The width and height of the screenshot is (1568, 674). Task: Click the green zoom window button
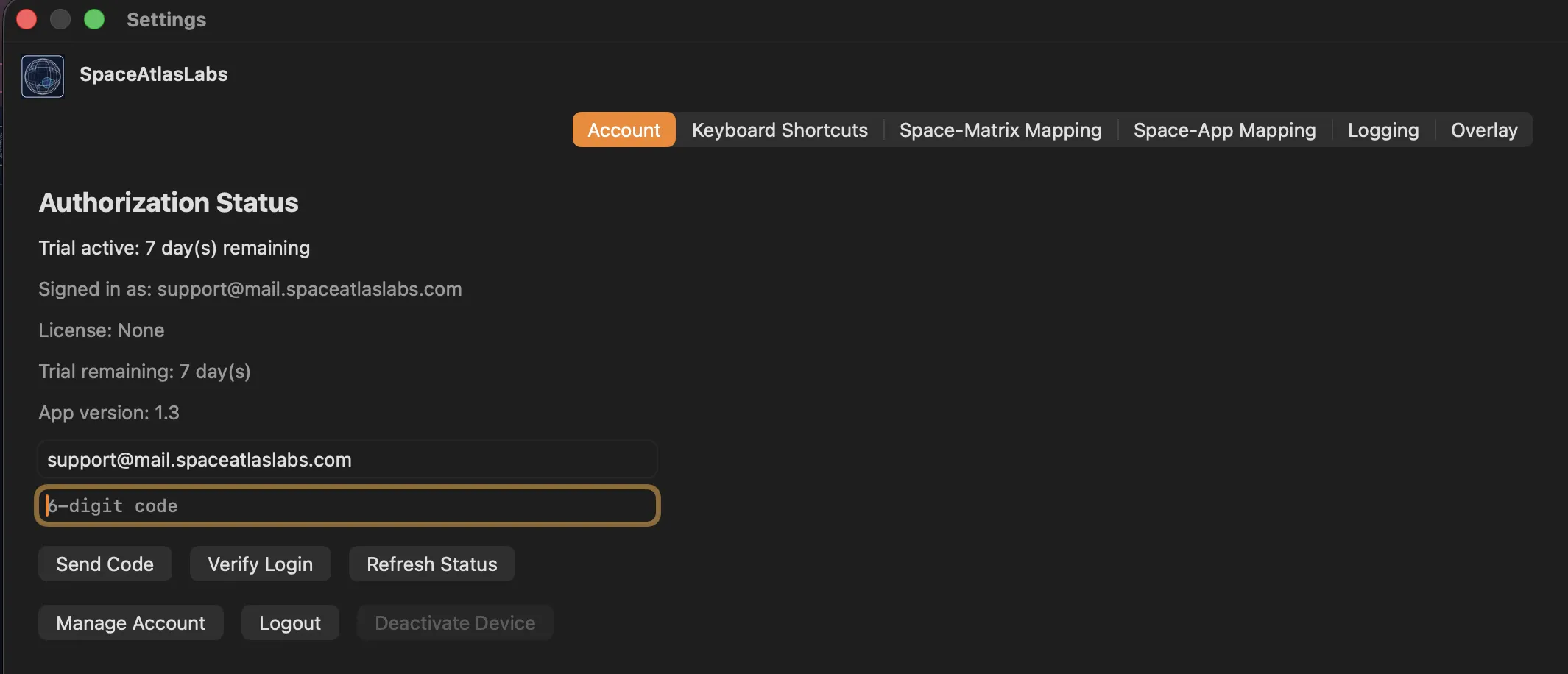coord(94,19)
